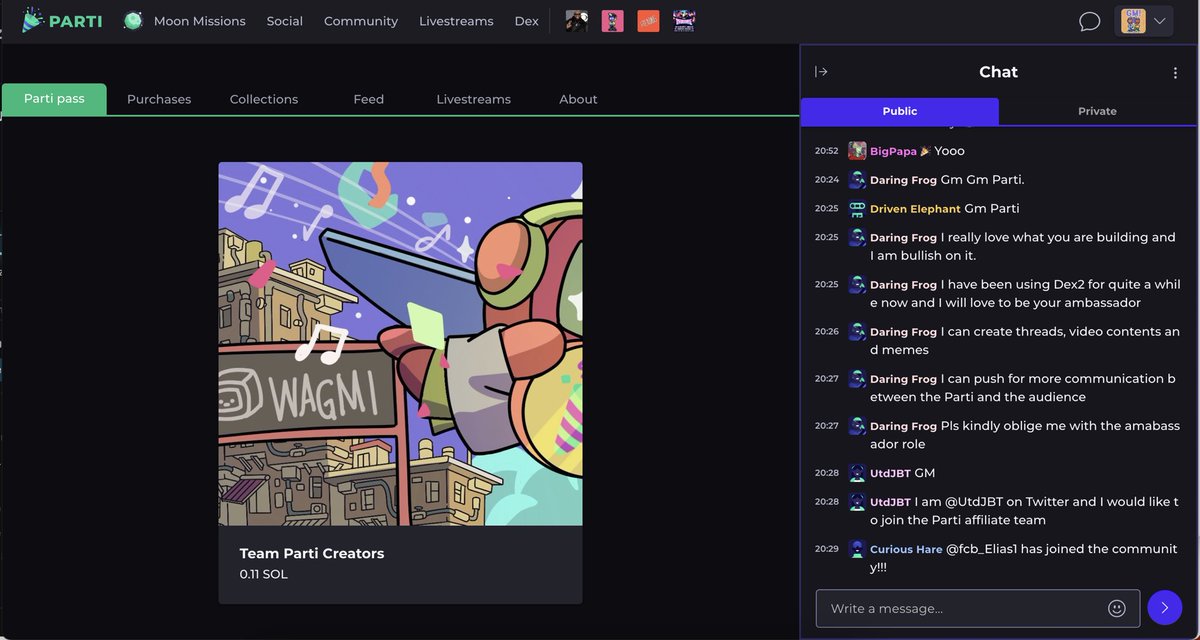Click Driven Elephant's avatar in chat

click(x=857, y=209)
